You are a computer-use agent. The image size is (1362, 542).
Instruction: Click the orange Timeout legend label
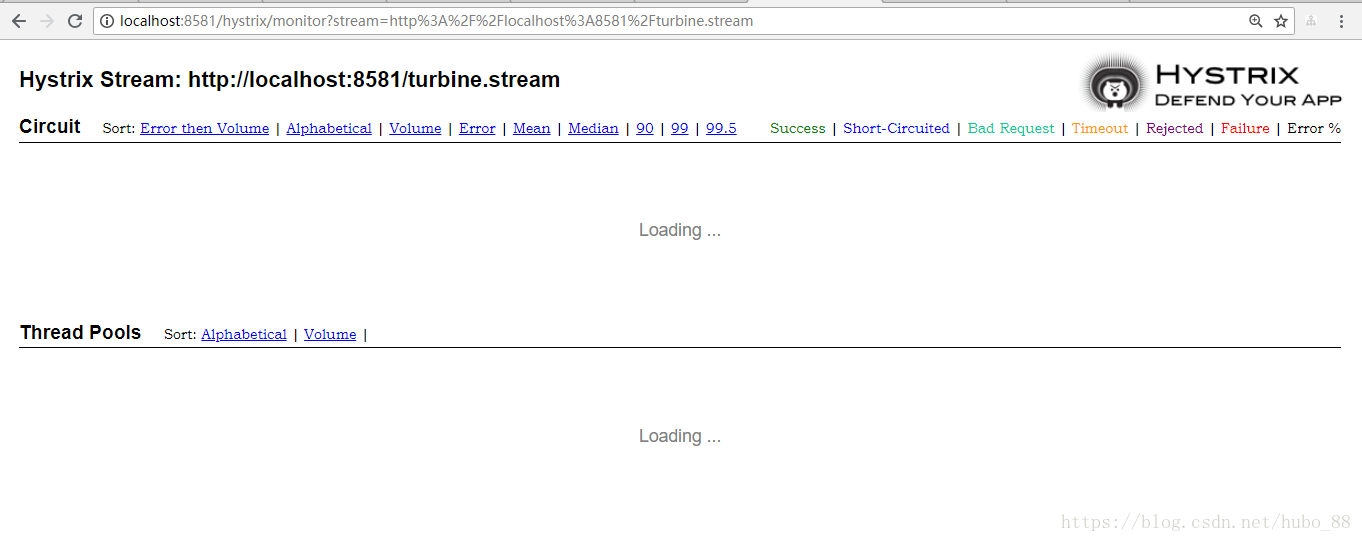click(1100, 128)
